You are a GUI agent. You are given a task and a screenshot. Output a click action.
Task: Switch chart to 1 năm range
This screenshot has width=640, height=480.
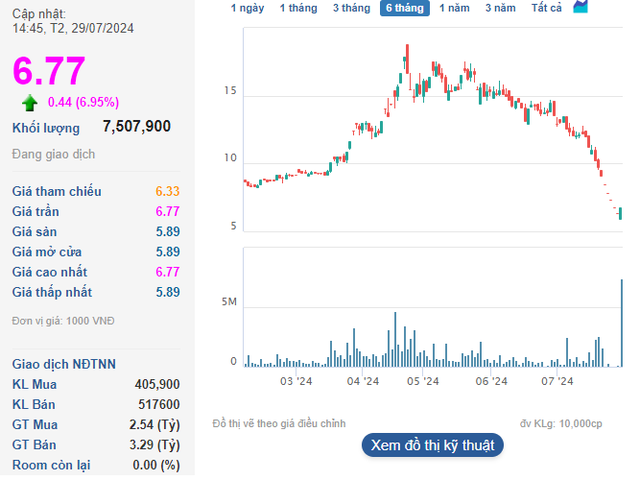coord(454,8)
